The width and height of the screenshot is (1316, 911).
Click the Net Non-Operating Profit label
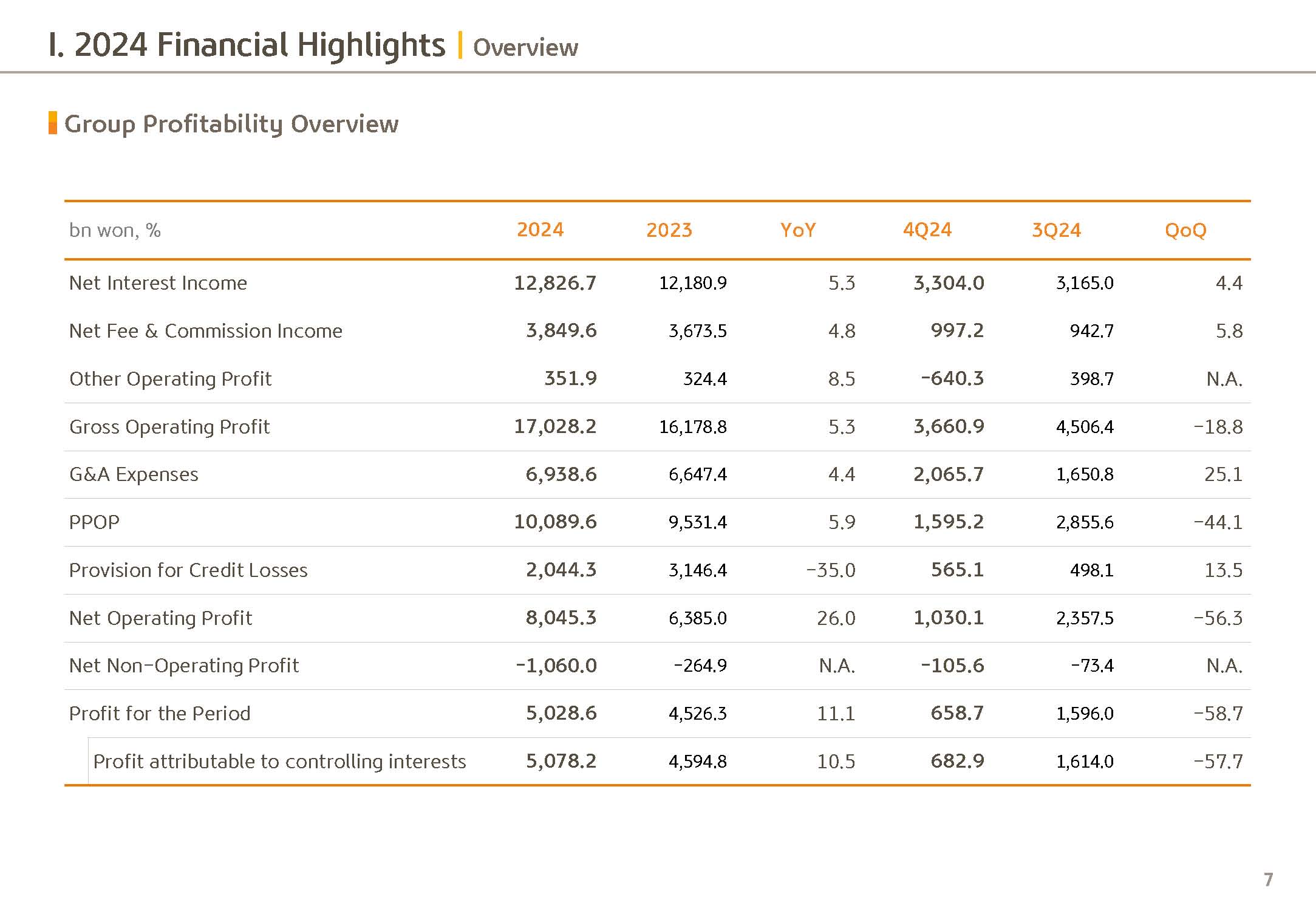pyautogui.click(x=183, y=666)
